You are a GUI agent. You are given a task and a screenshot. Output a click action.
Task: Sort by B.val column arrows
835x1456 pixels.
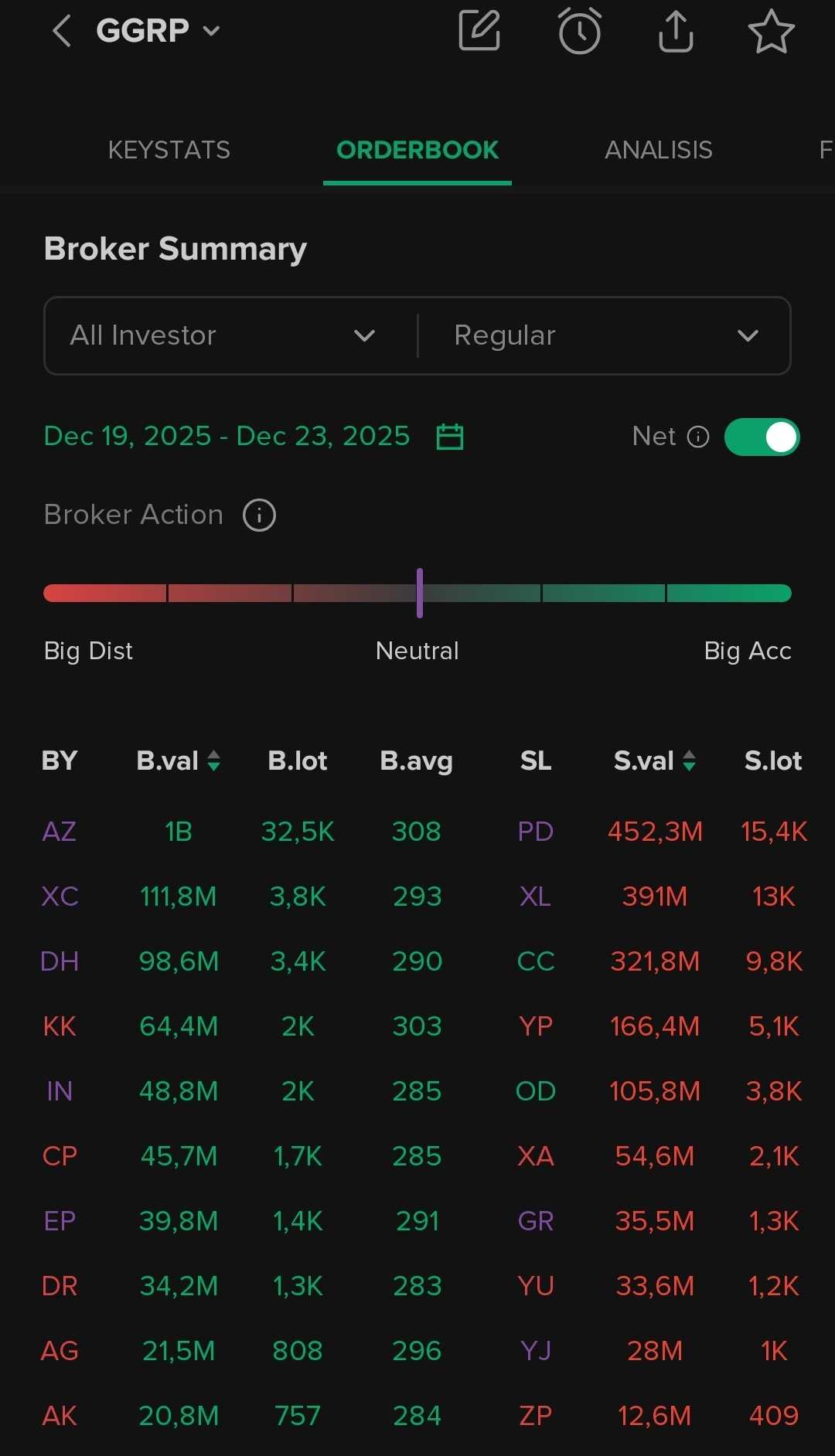click(x=214, y=760)
